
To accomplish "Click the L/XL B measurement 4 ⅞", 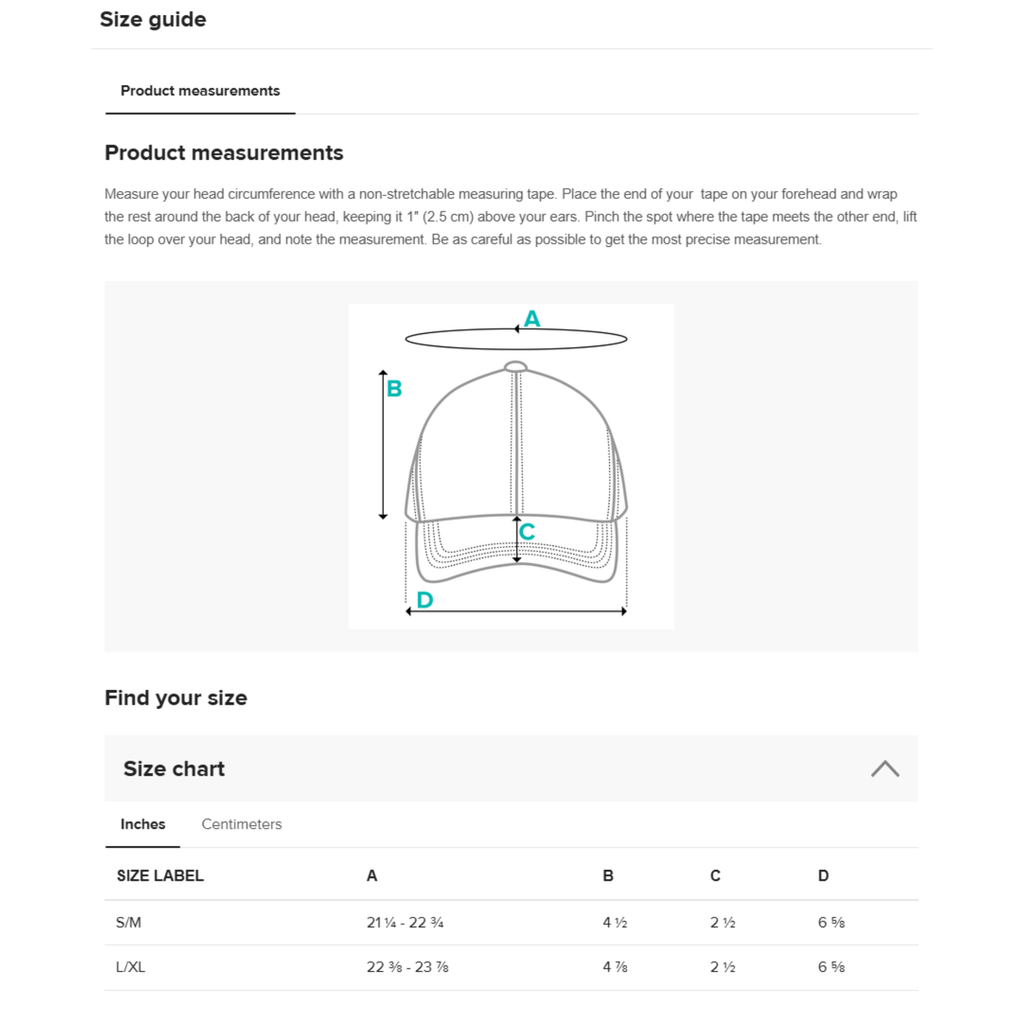I will pyautogui.click(x=615, y=967).
